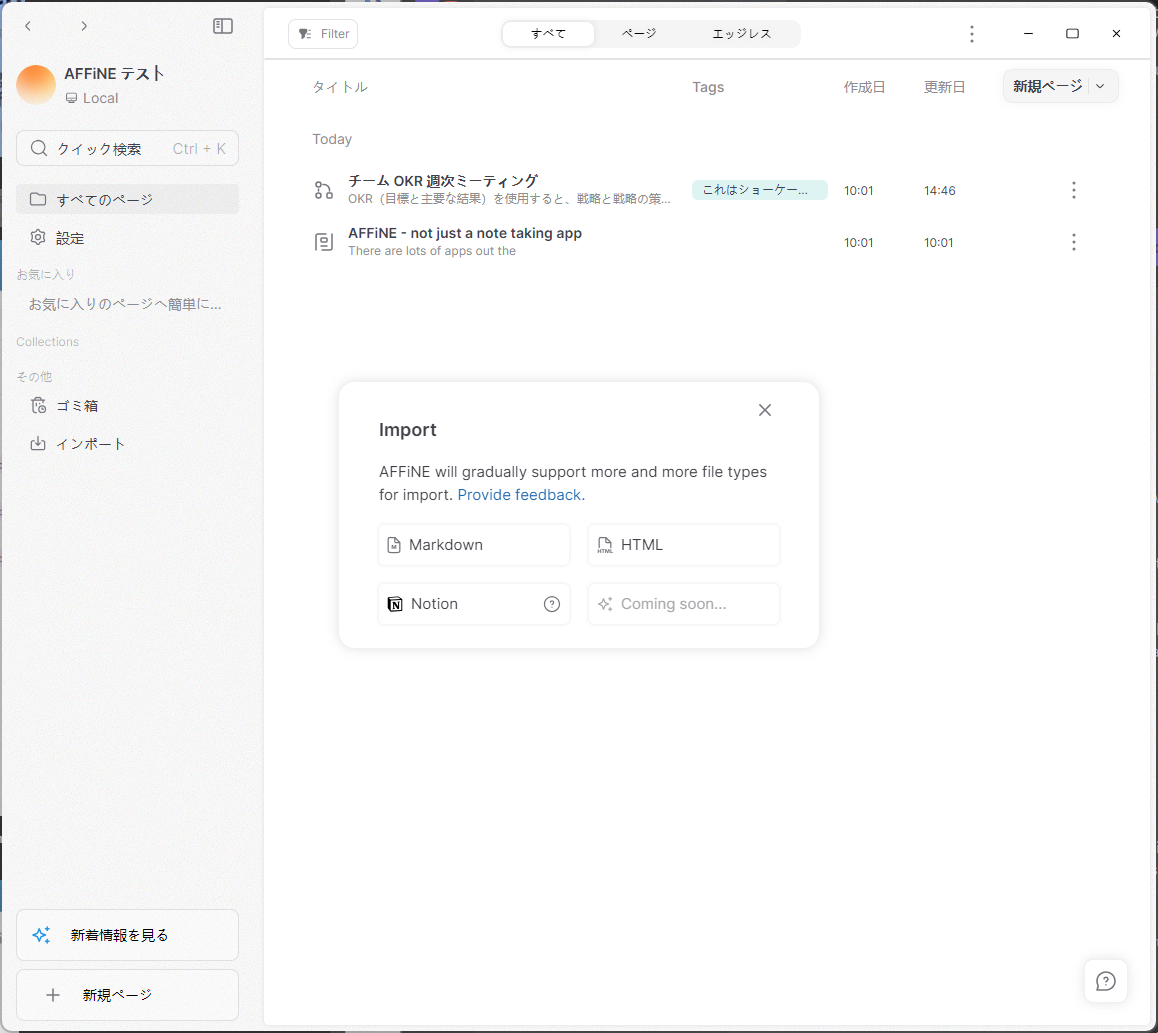
Task: Open the quick search field
Action: (x=127, y=148)
